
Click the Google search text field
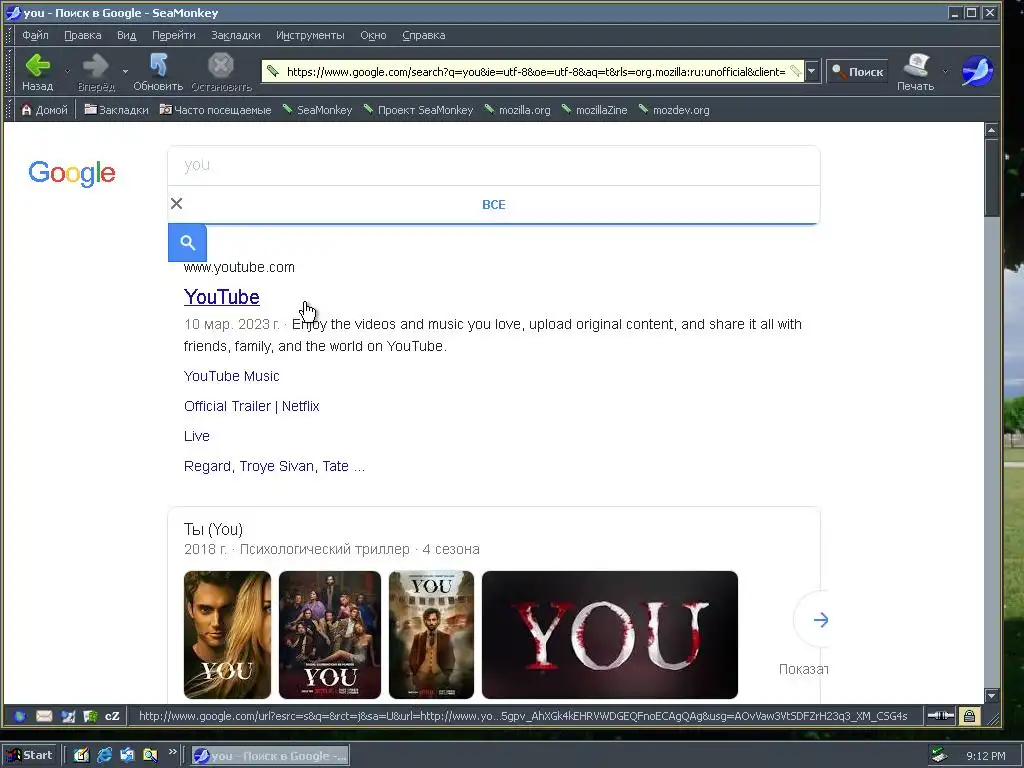click(x=494, y=165)
